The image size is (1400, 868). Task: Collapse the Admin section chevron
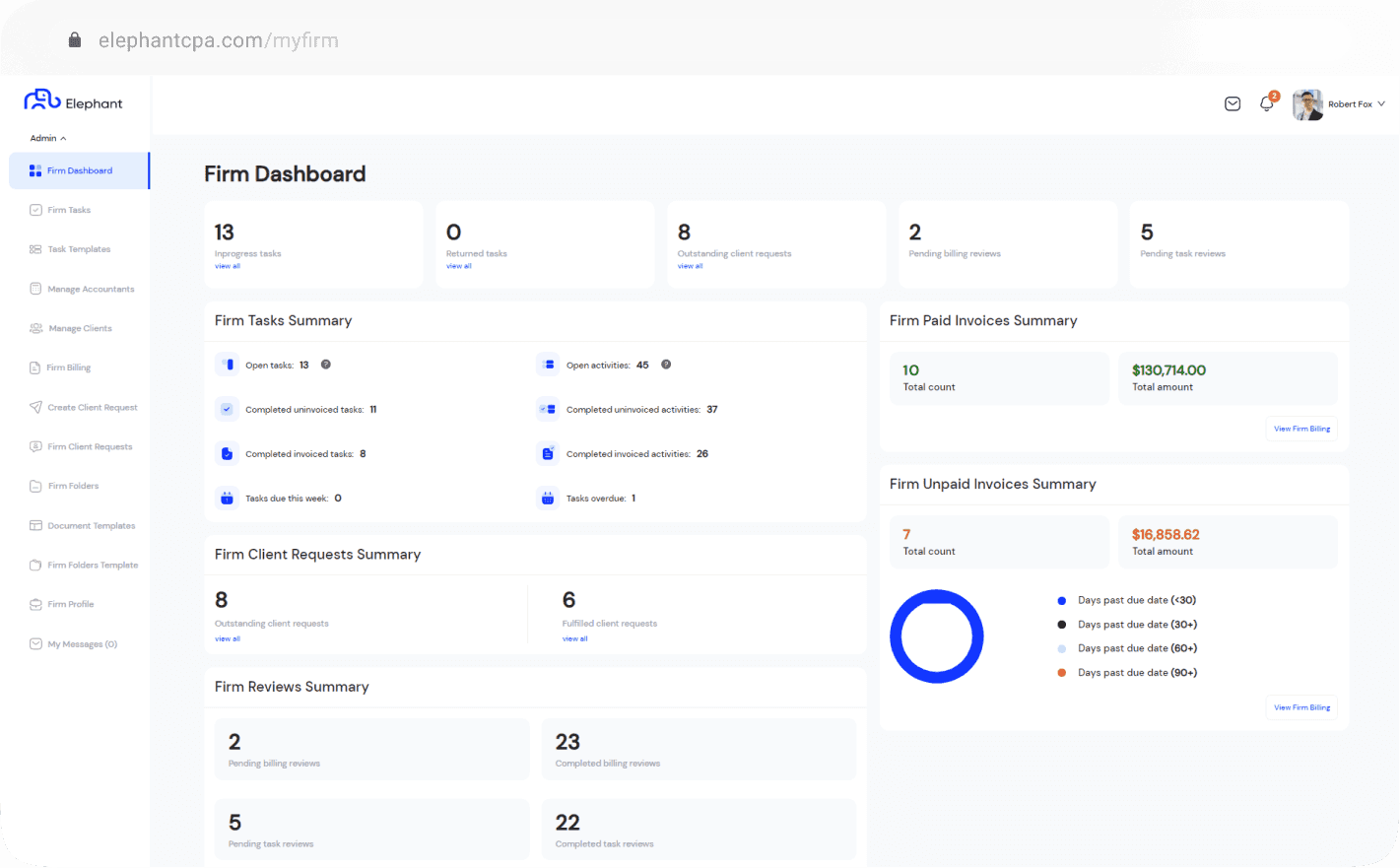(63, 139)
